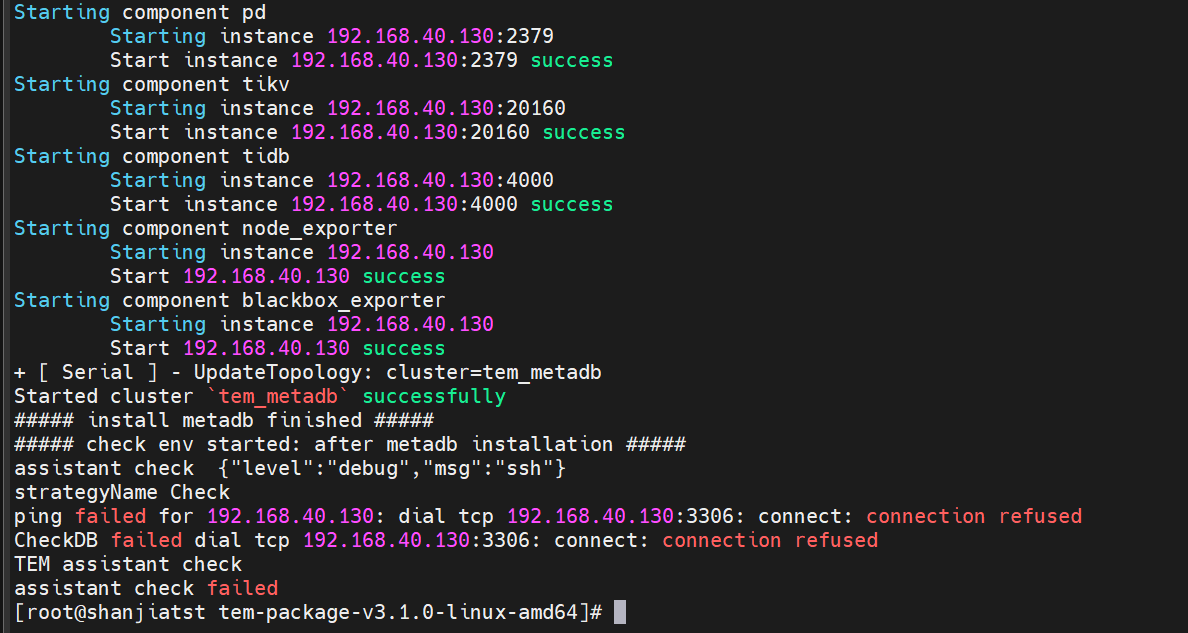Click the `tem_metadb` cluster name in backticks
This screenshot has width=1188, height=633.
tap(284, 396)
